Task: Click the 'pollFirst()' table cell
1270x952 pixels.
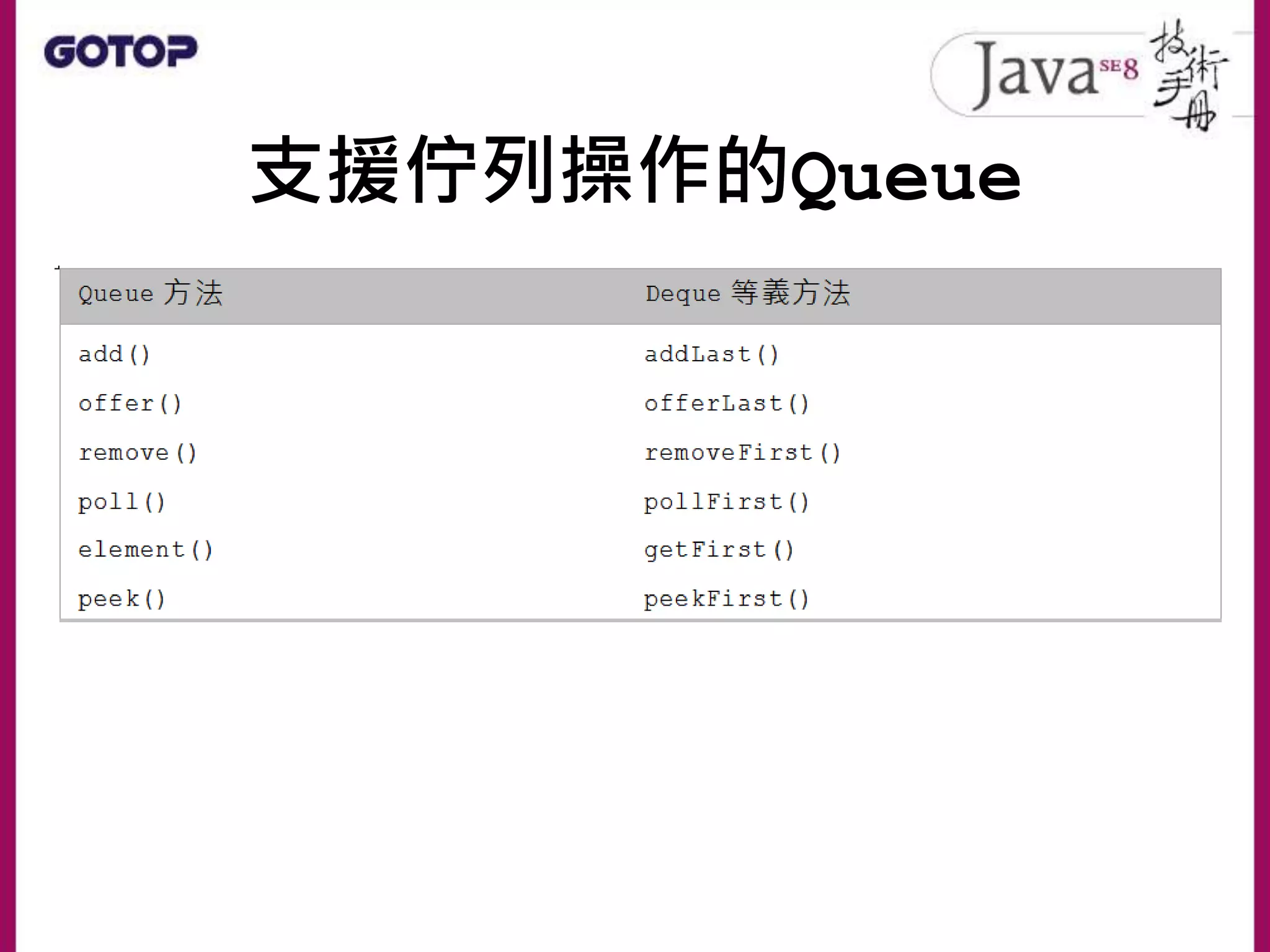Action: click(727, 501)
